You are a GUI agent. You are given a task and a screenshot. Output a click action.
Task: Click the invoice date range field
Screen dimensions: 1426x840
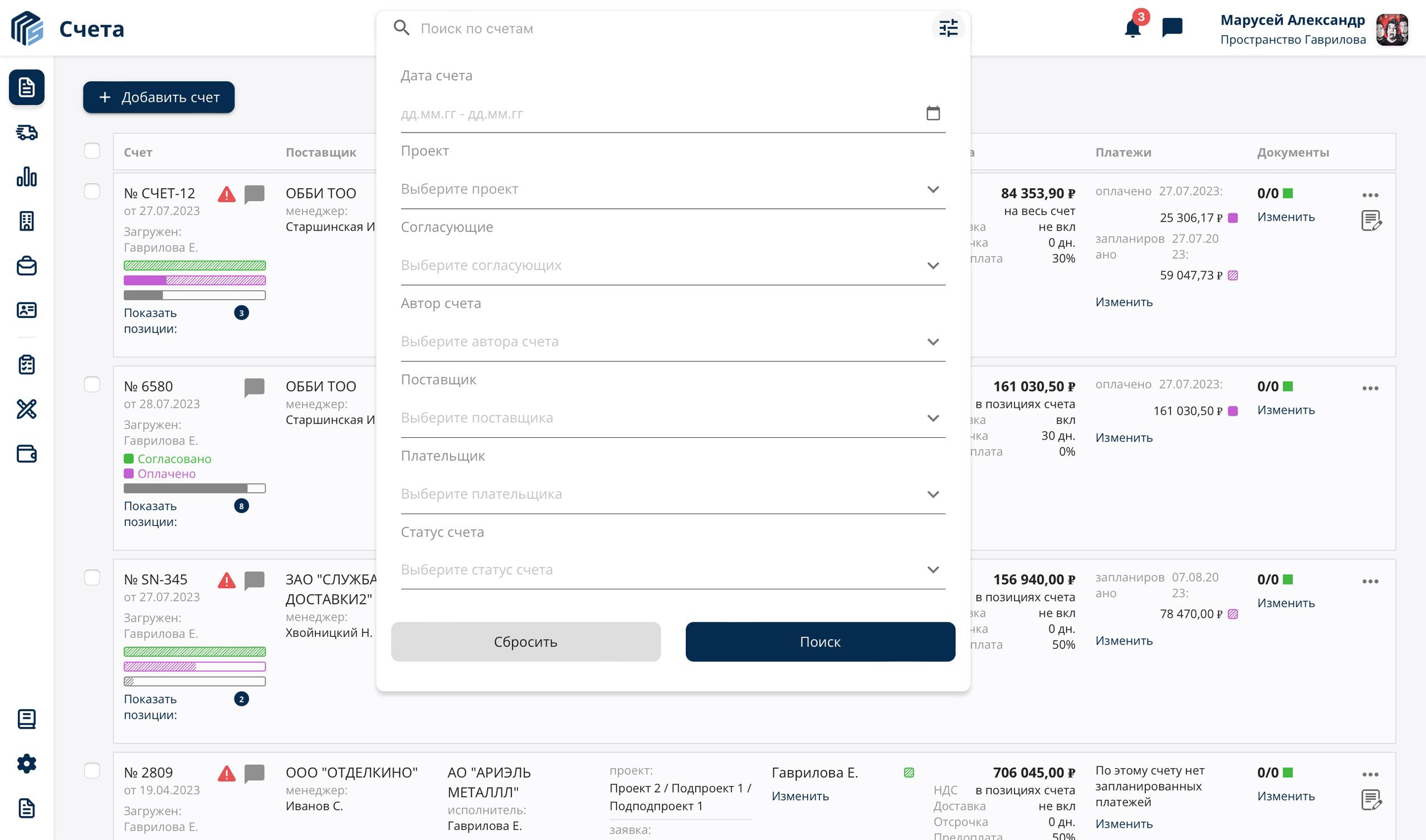pyautogui.click(x=673, y=114)
